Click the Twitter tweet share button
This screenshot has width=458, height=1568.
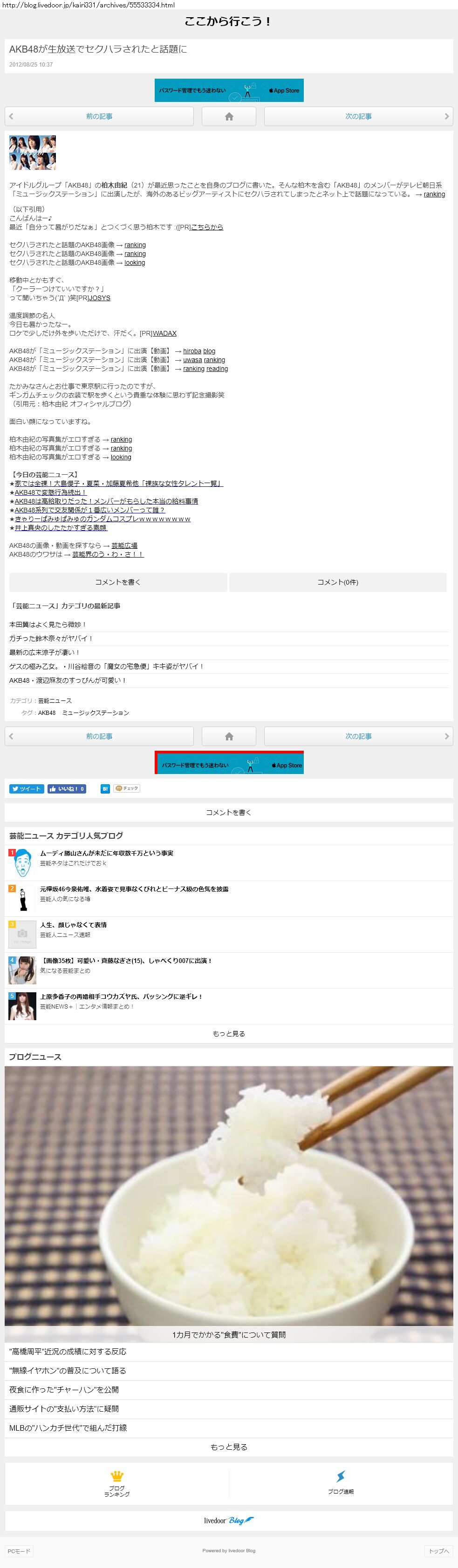26,788
